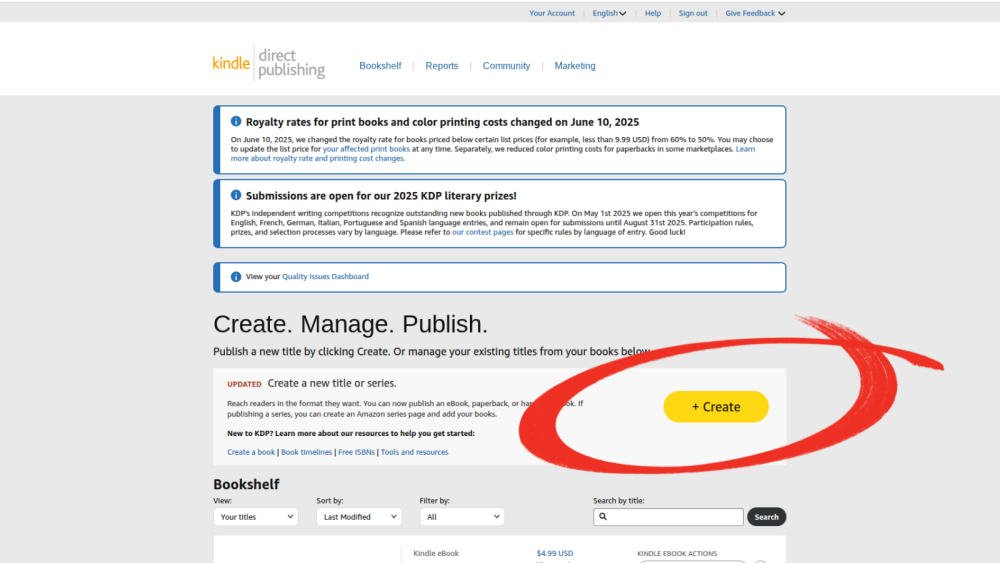Click the info icon beside Submissions are open notice
This screenshot has width=1000, height=563.
pos(236,195)
